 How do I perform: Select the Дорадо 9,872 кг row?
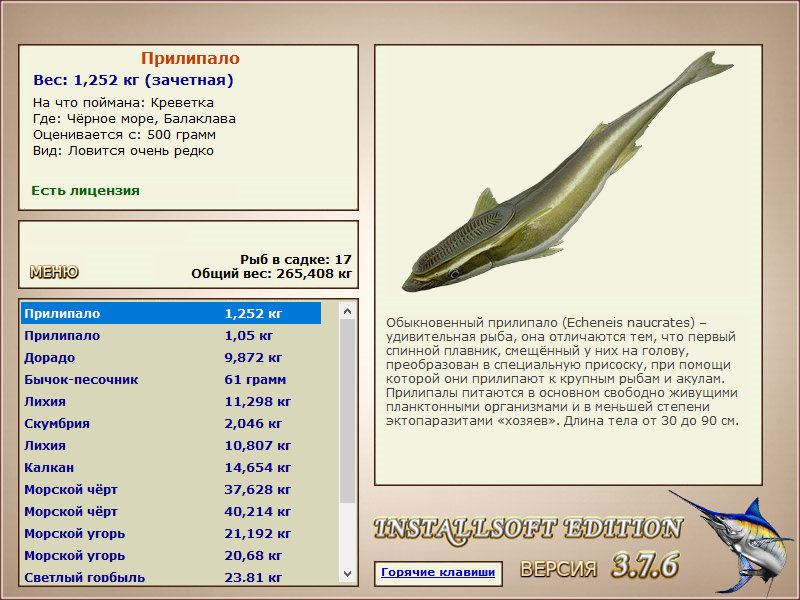tap(171, 357)
